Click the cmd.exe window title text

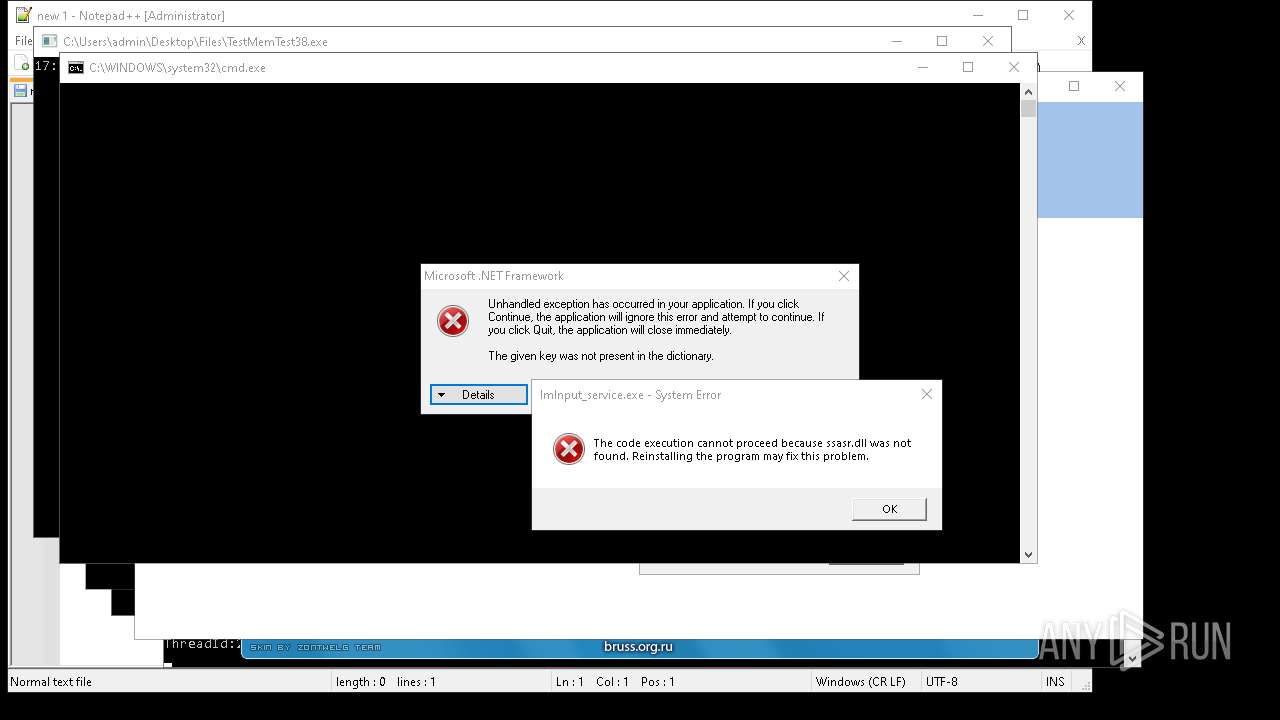point(177,68)
